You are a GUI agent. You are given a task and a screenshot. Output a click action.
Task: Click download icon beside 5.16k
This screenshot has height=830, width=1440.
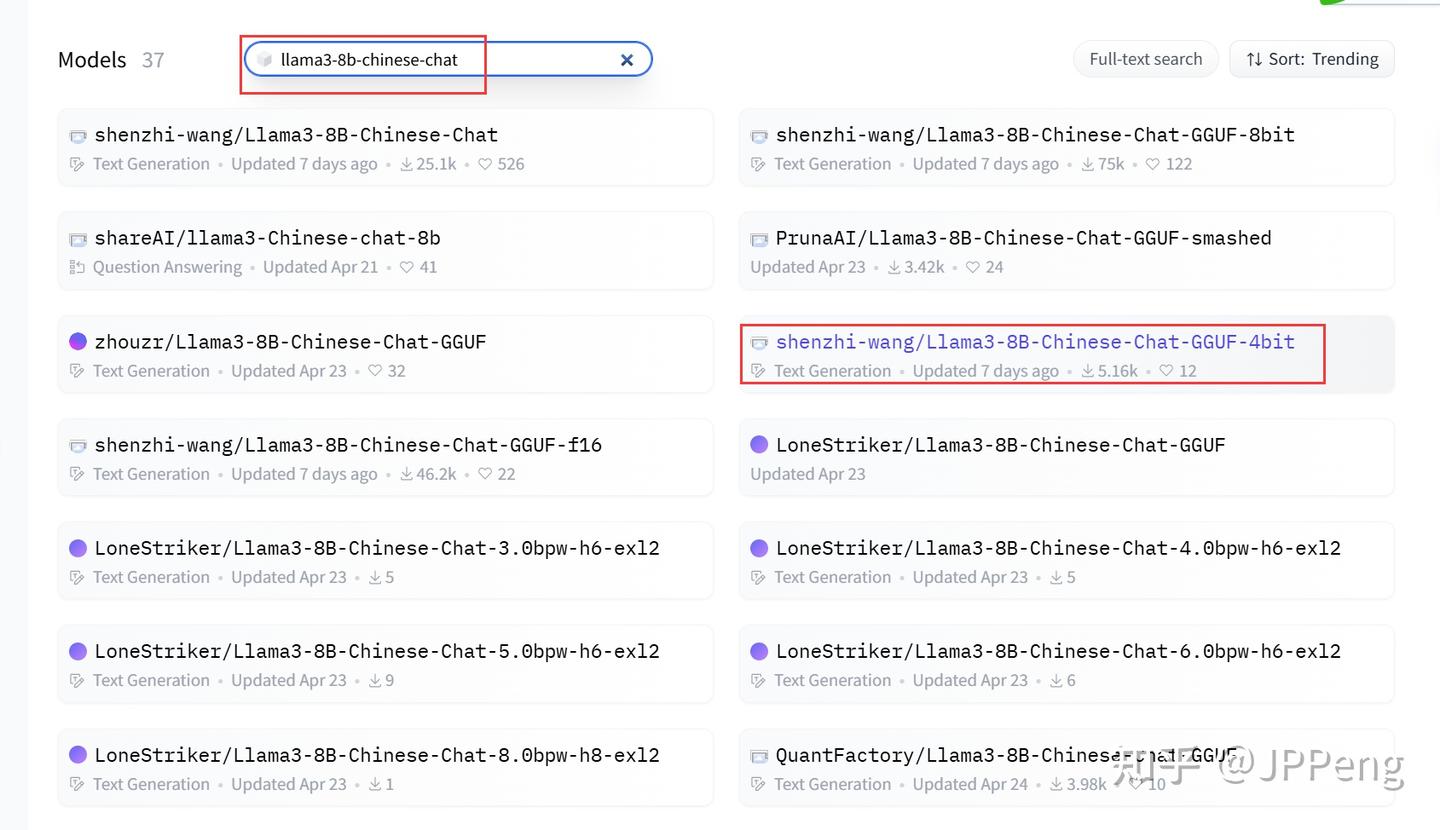1088,371
